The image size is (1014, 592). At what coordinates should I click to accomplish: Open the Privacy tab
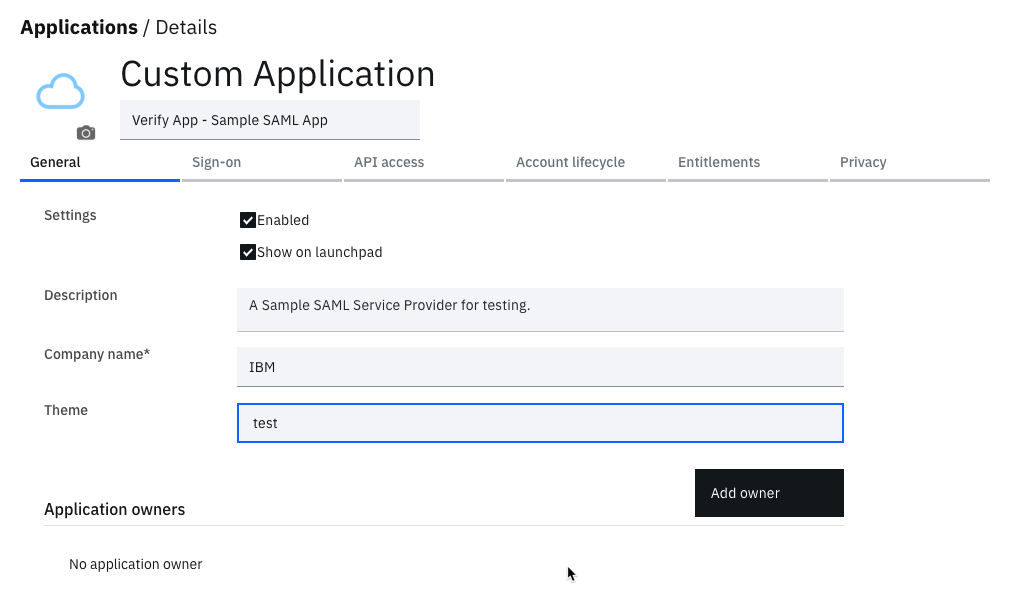[x=910, y=164]
